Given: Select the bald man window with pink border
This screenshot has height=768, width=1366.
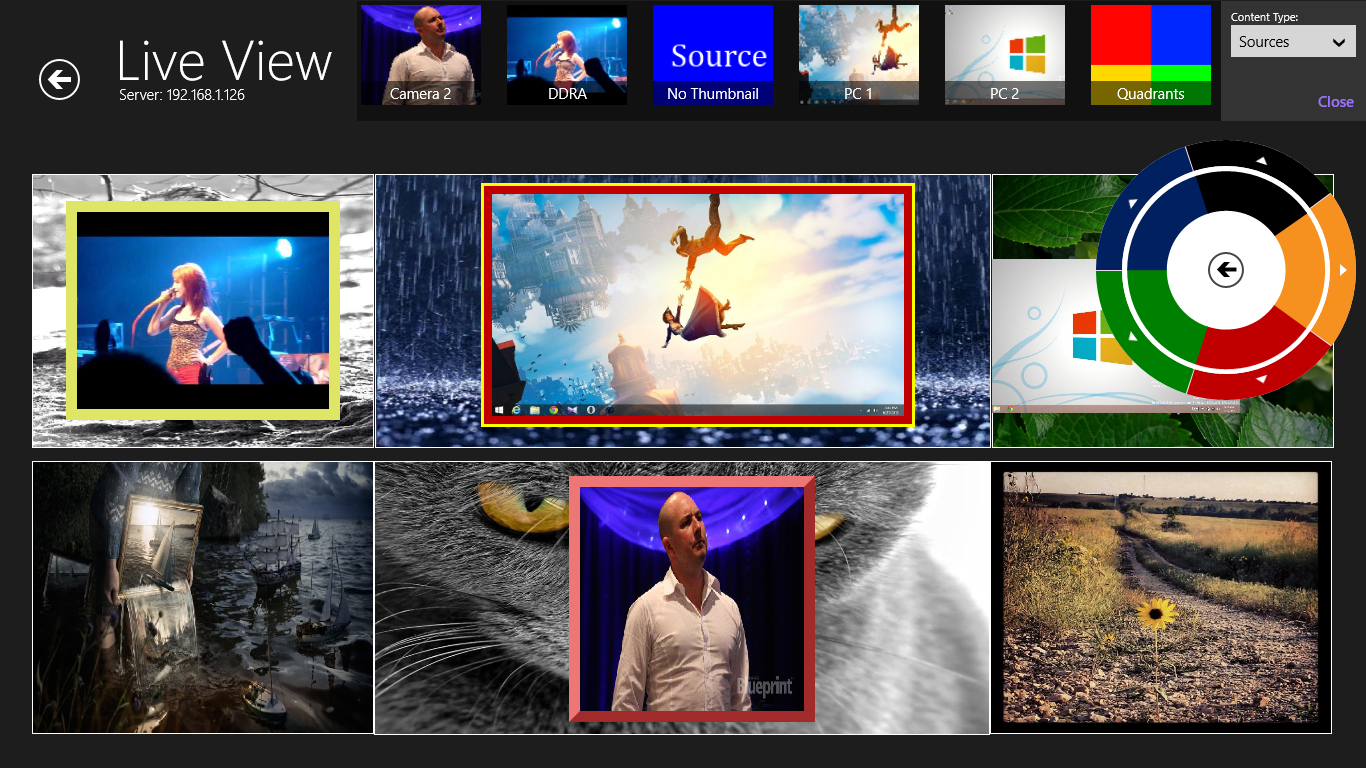Looking at the screenshot, I should click(692, 599).
